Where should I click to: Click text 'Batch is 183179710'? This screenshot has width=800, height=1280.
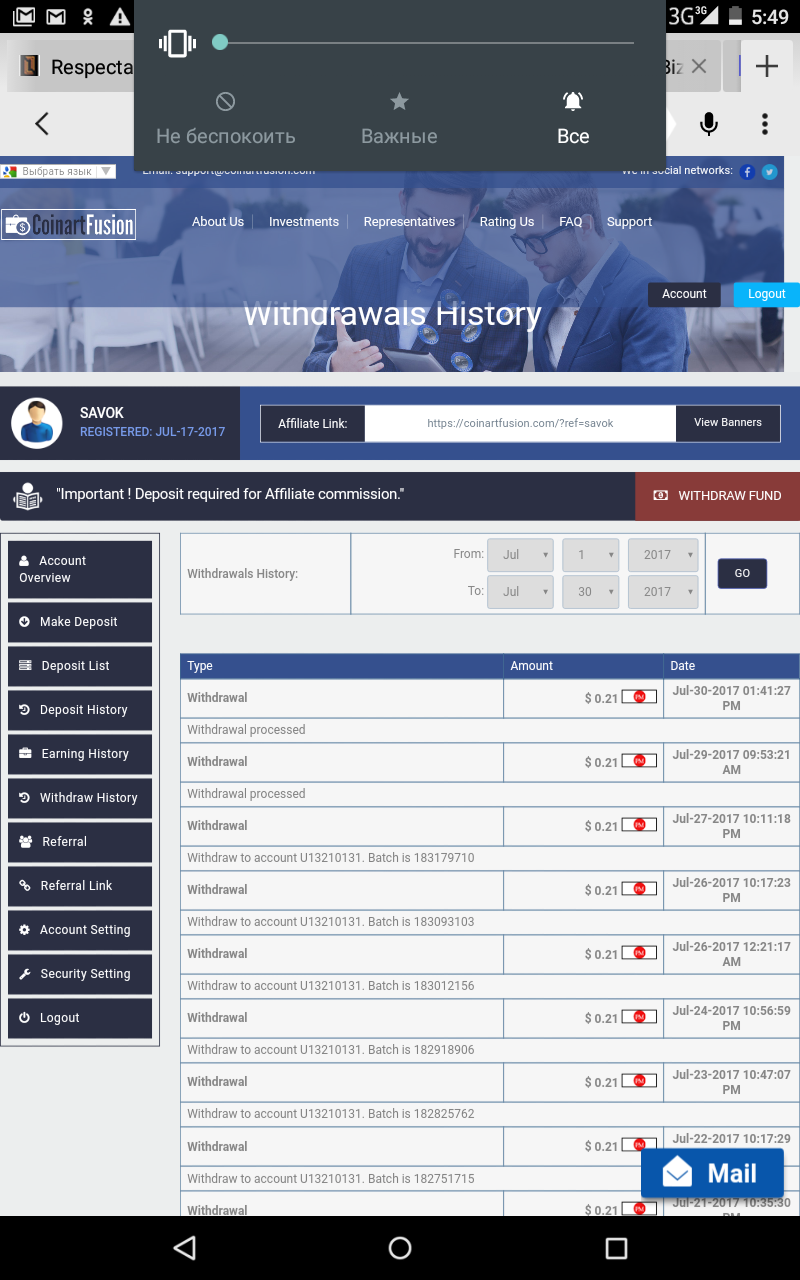pos(421,858)
